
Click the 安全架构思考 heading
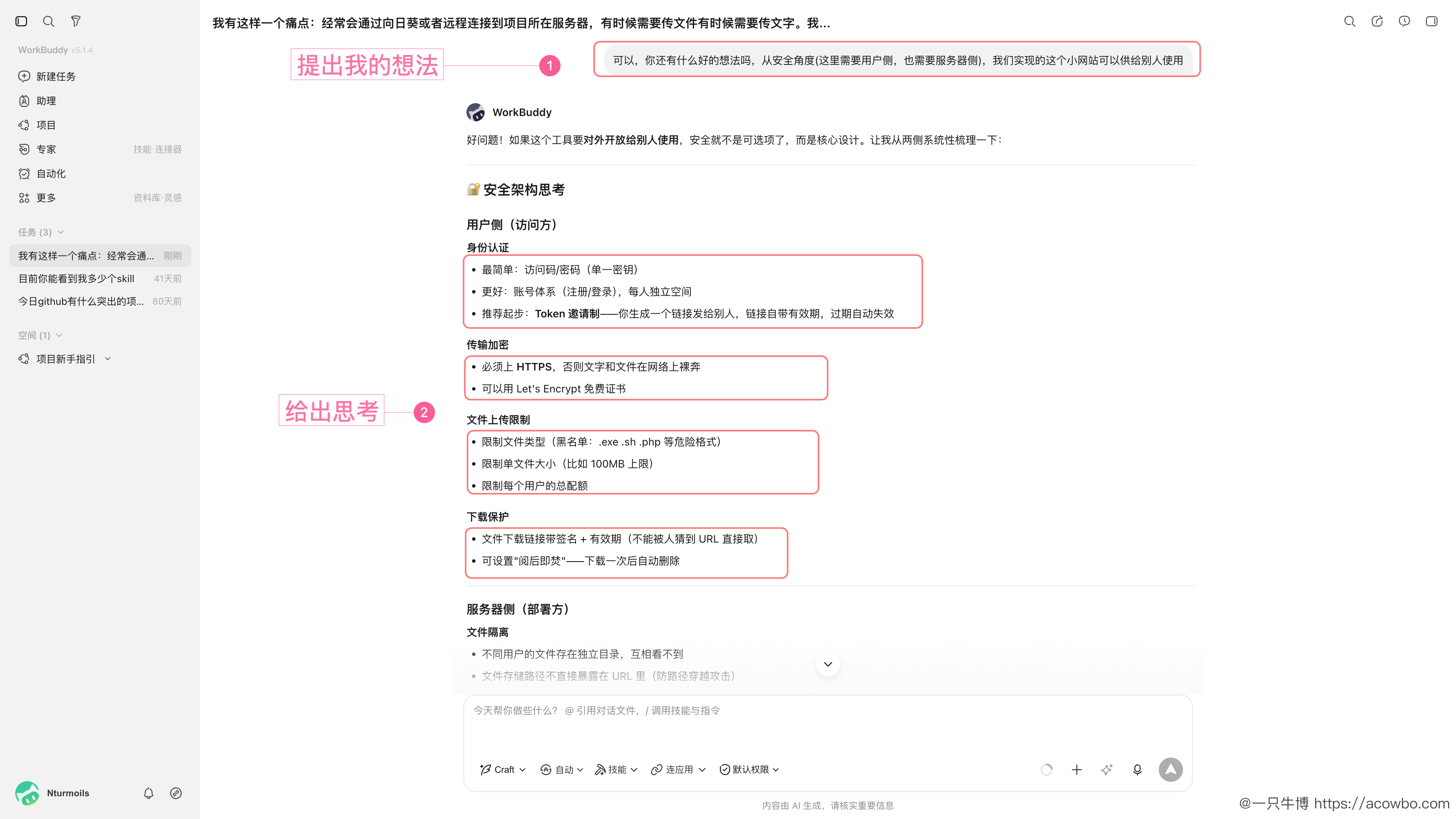[x=516, y=189]
